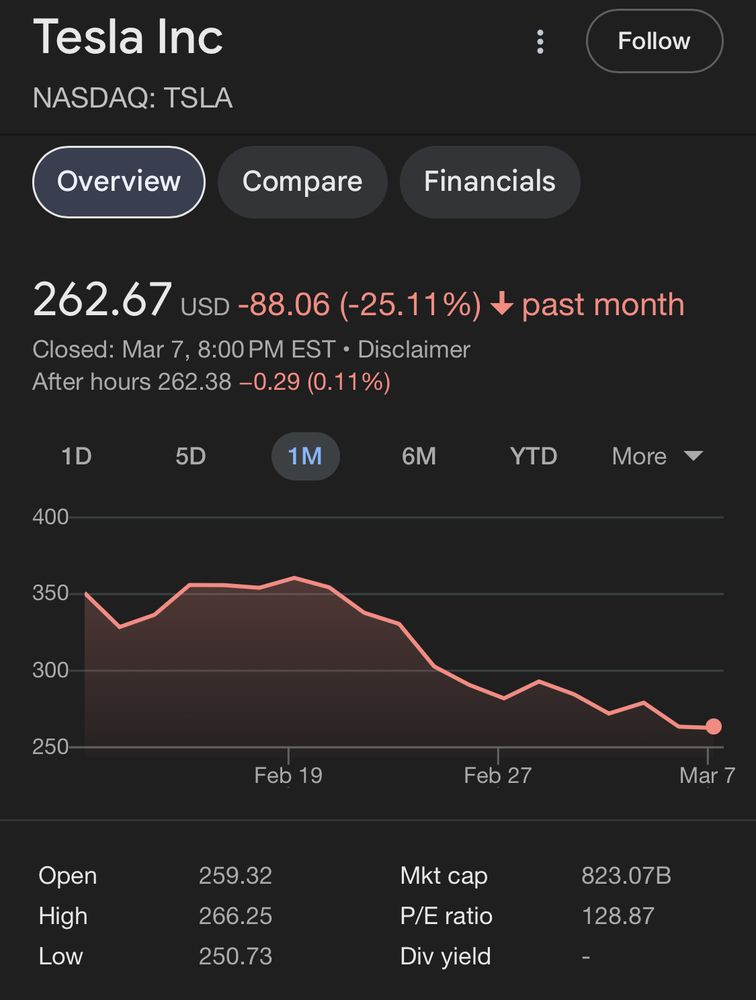Click the dropdown arrow beside More
This screenshot has height=1000, width=756.
coord(693,456)
